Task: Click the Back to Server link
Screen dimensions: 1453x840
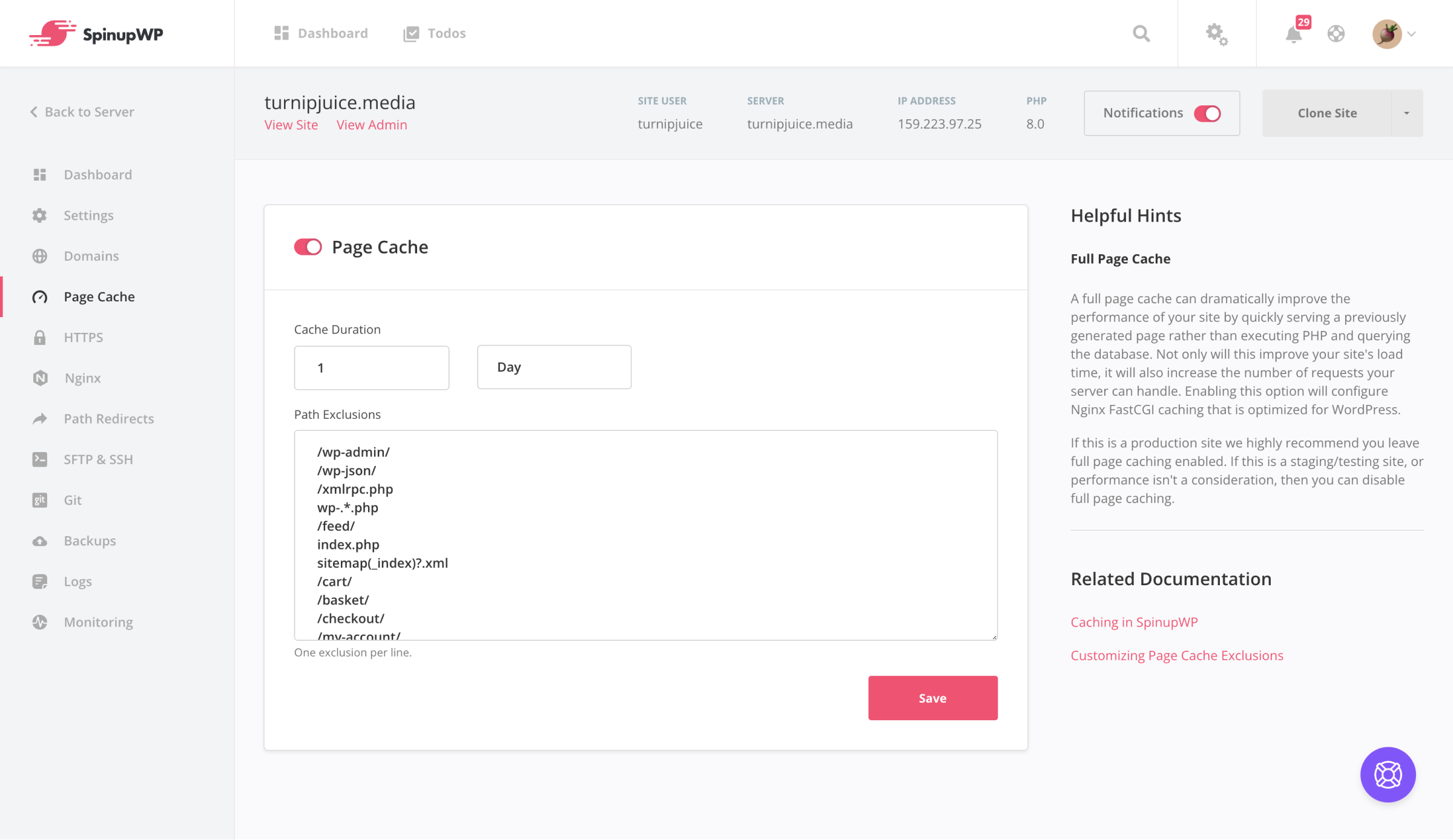Action: coord(82,112)
